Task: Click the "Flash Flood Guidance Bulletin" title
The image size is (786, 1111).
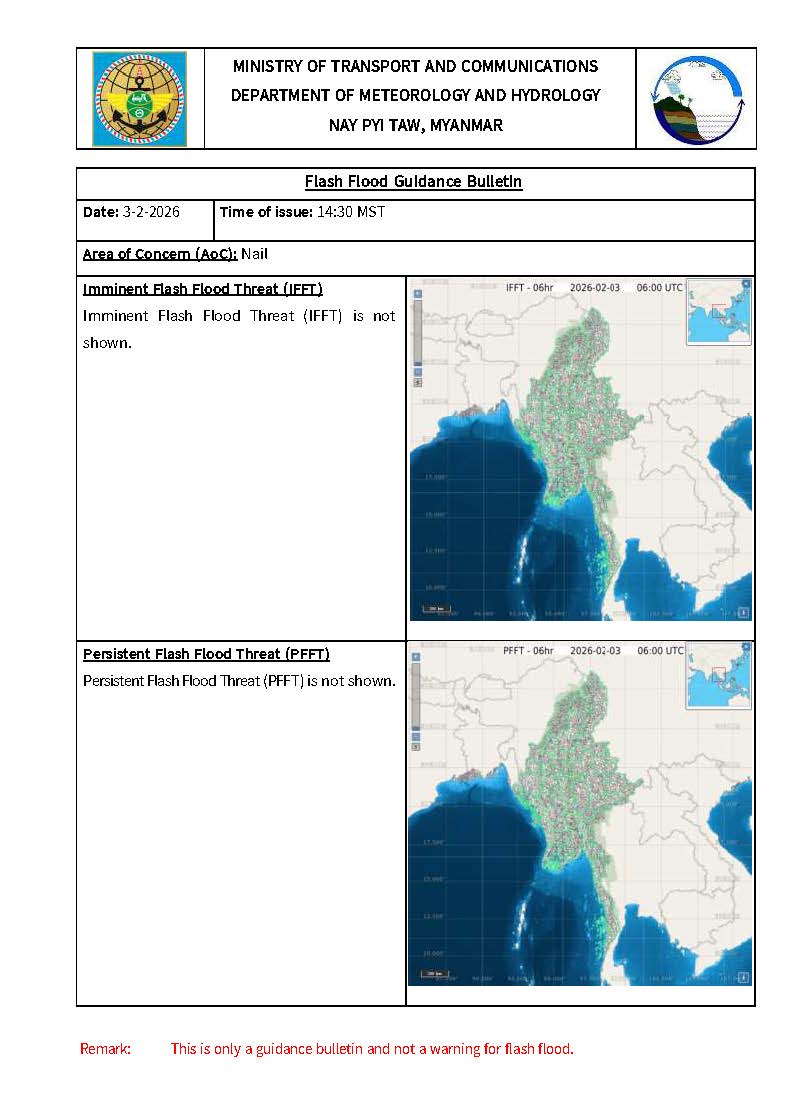Action: tap(413, 182)
